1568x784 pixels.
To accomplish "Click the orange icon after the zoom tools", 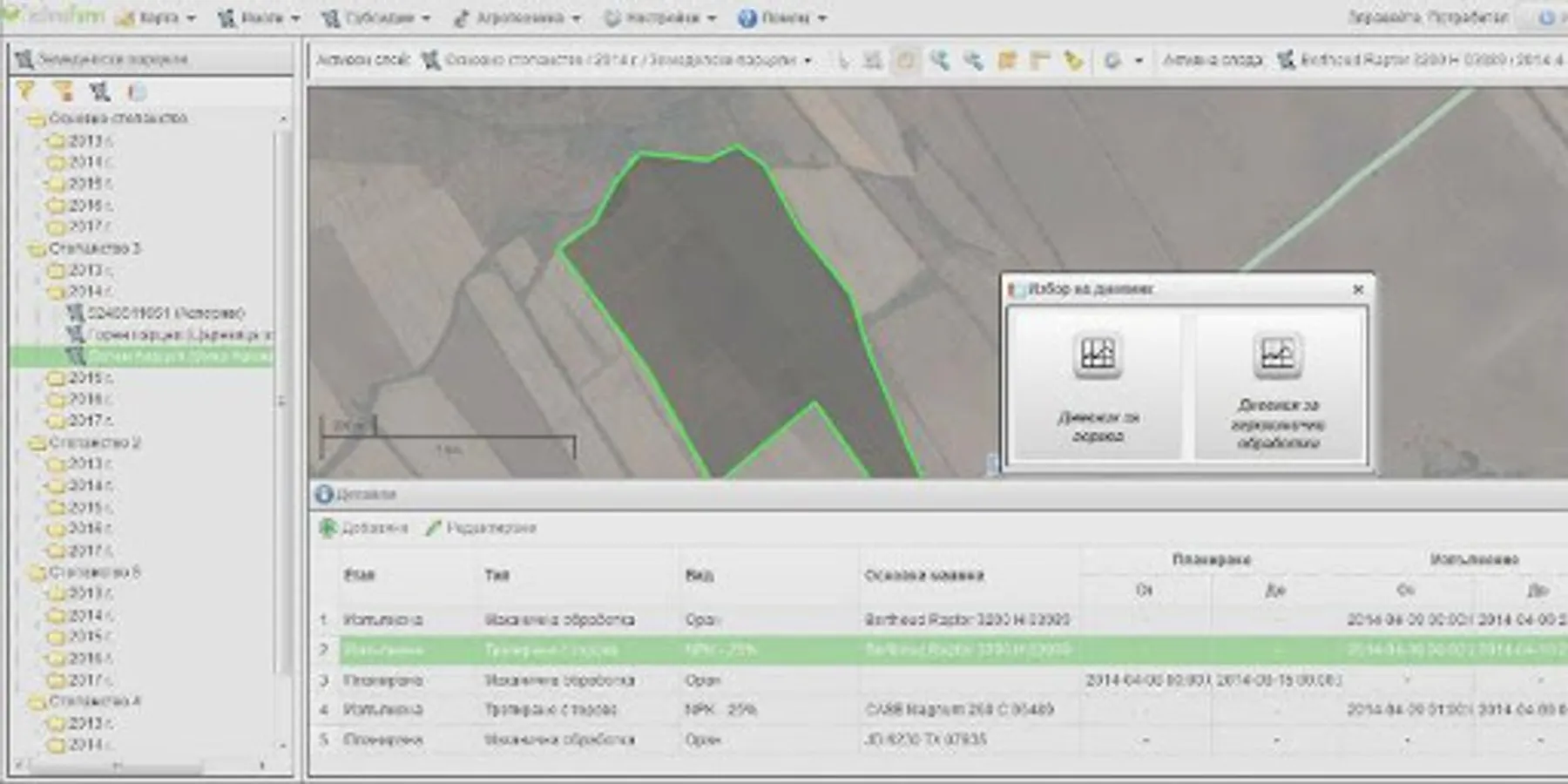I will pos(1007,60).
